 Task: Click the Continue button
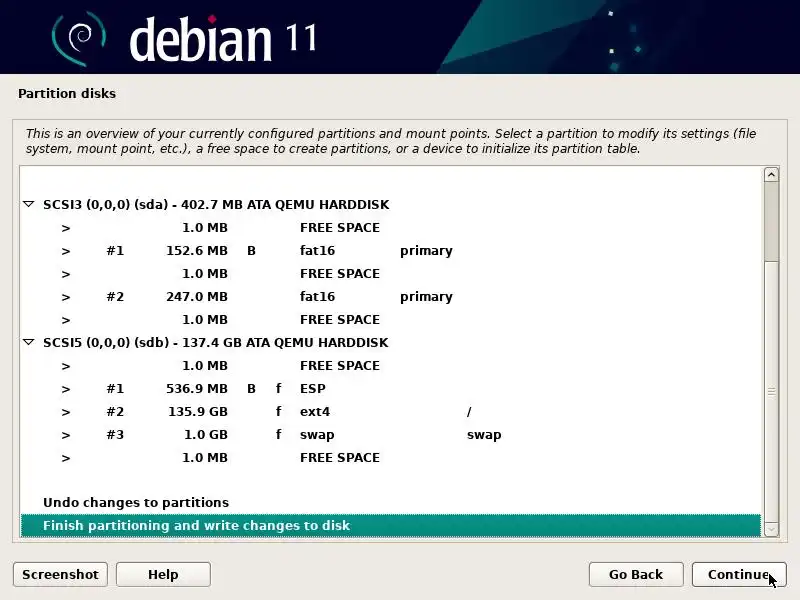[x=739, y=574]
